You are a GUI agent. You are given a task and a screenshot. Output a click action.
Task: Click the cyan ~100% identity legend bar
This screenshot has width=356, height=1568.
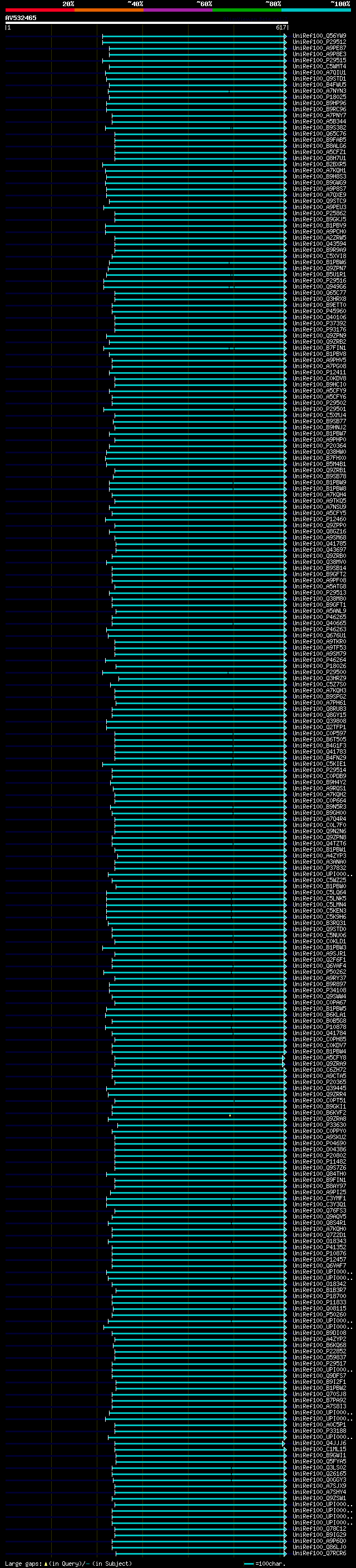tap(316, 10)
